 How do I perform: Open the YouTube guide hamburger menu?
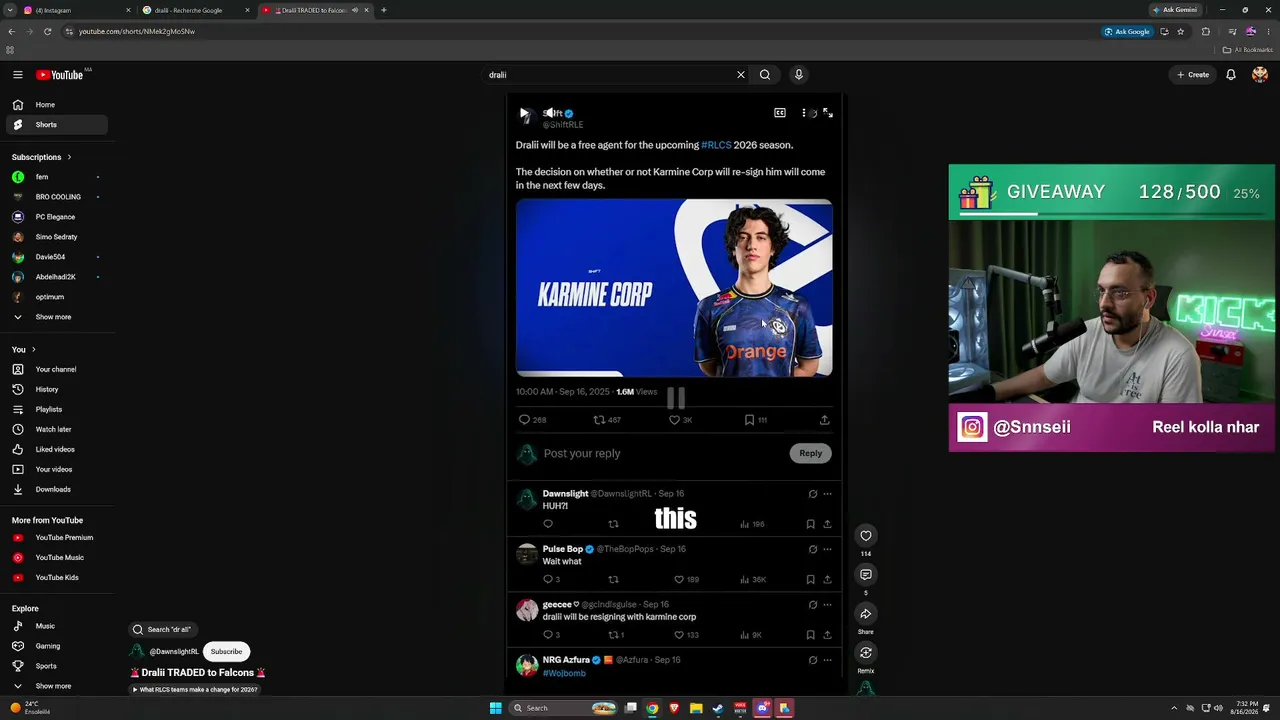pos(18,75)
